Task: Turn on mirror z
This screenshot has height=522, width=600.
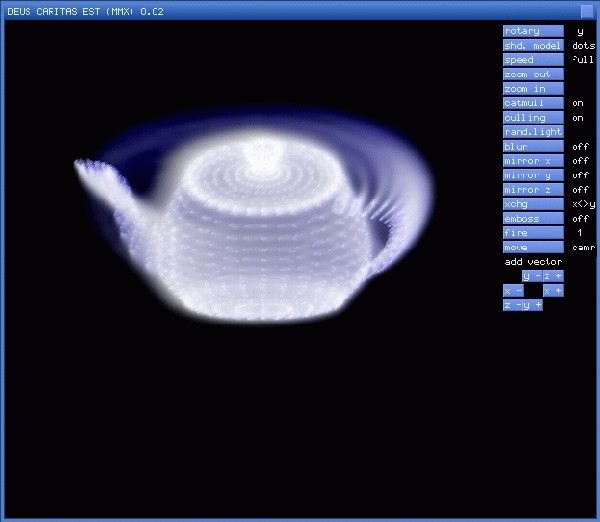Action: coord(532,190)
